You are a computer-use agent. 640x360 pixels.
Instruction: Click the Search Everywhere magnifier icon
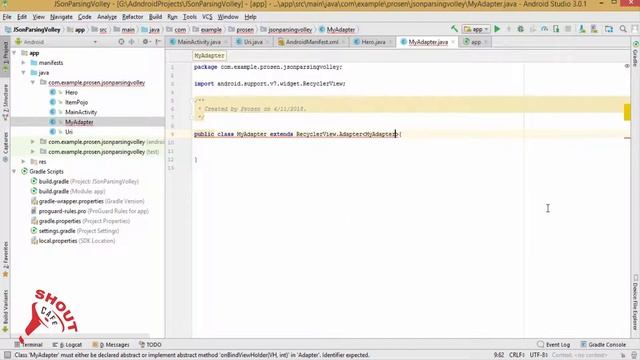click(623, 29)
